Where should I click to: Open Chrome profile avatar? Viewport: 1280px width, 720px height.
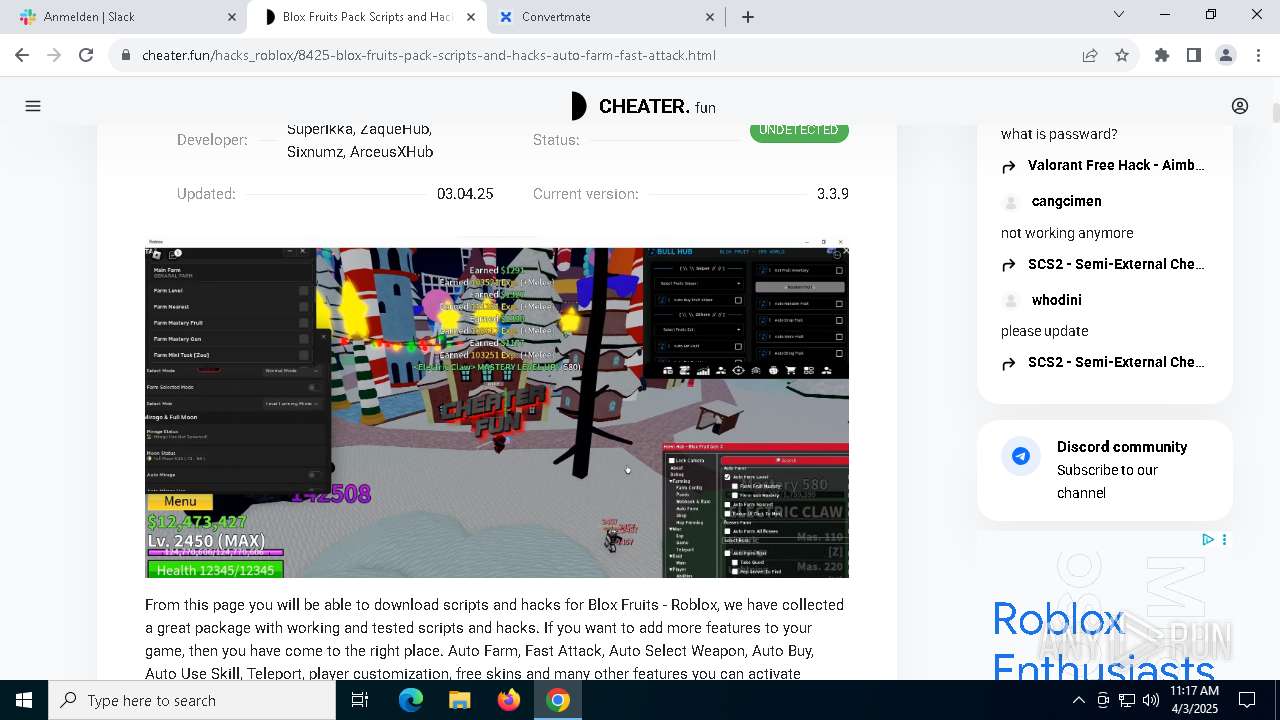pyautogui.click(x=1226, y=56)
